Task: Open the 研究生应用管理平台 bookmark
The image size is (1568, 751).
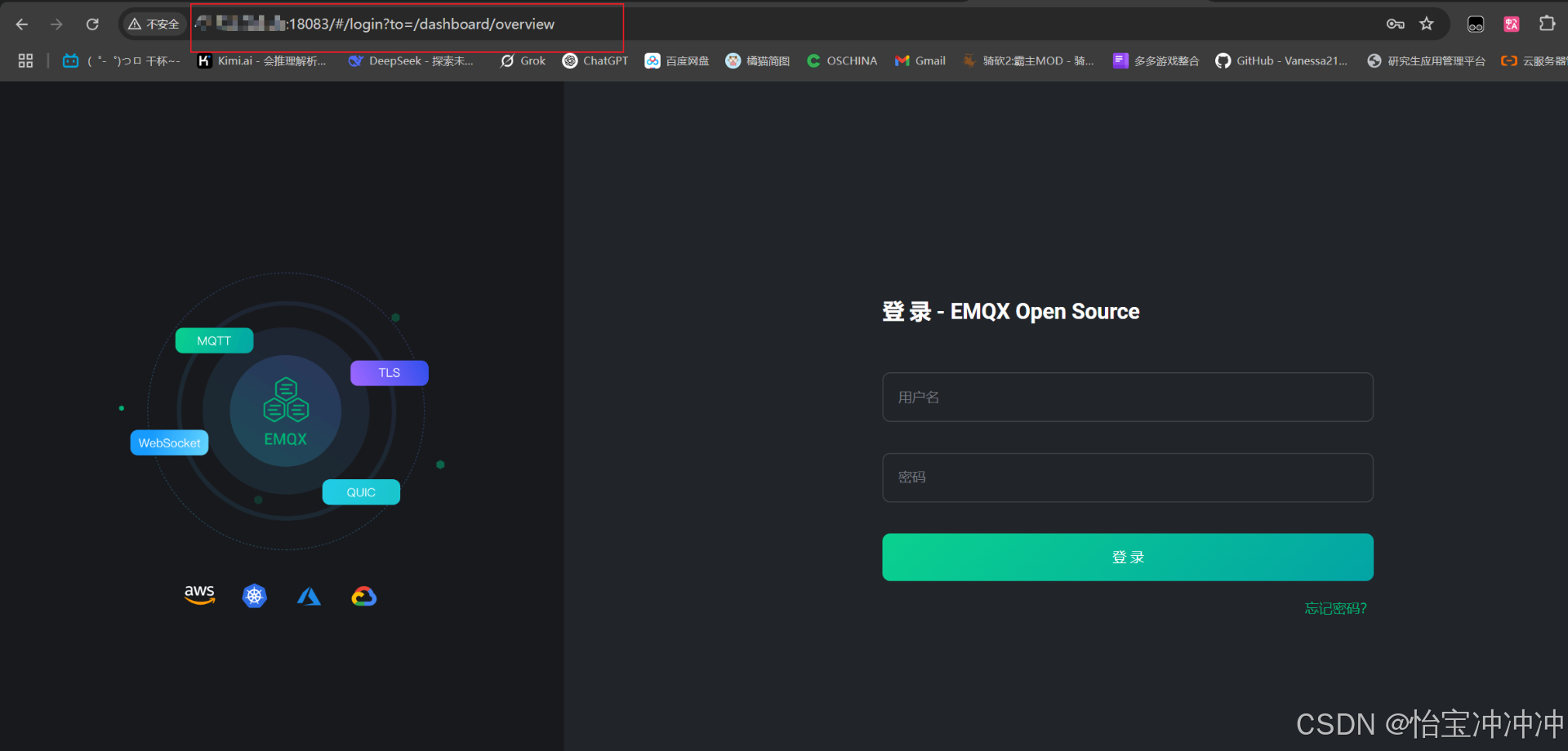Action: tap(1427, 61)
